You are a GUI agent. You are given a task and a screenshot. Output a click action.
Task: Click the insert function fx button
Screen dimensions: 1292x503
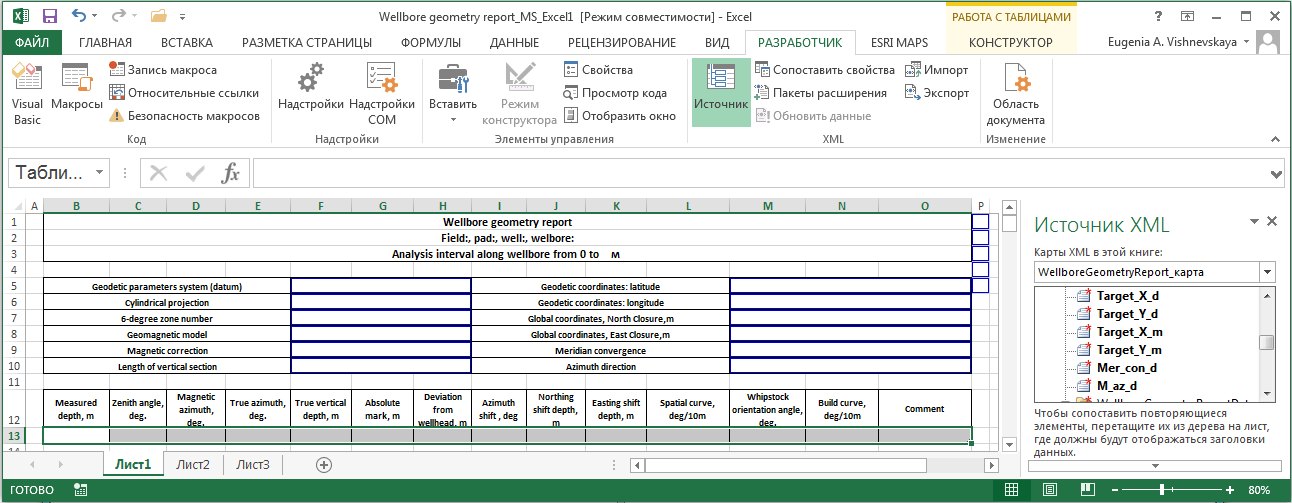pos(230,173)
